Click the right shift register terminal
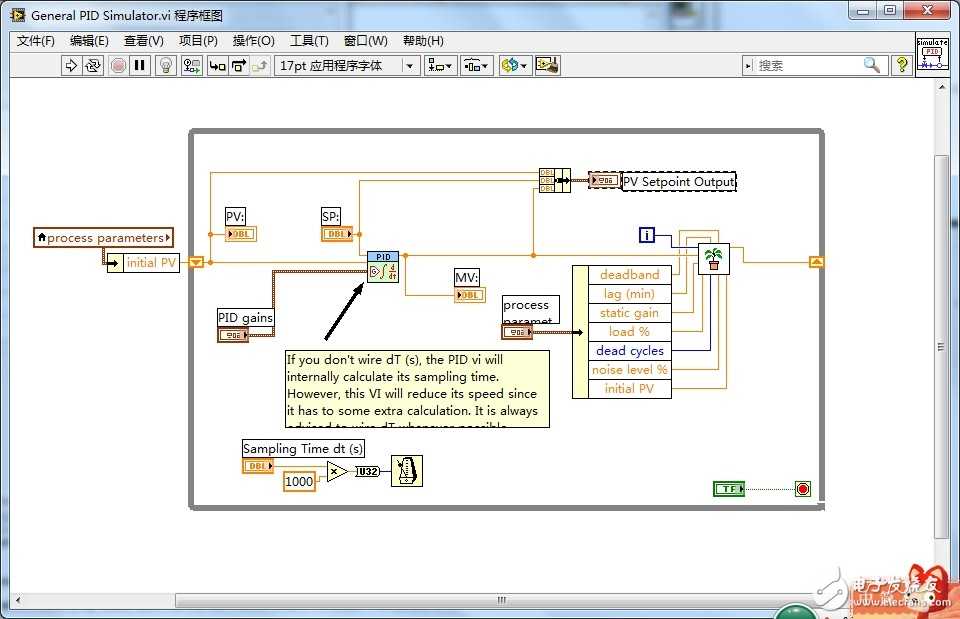The width and height of the screenshot is (960, 619). 817,262
